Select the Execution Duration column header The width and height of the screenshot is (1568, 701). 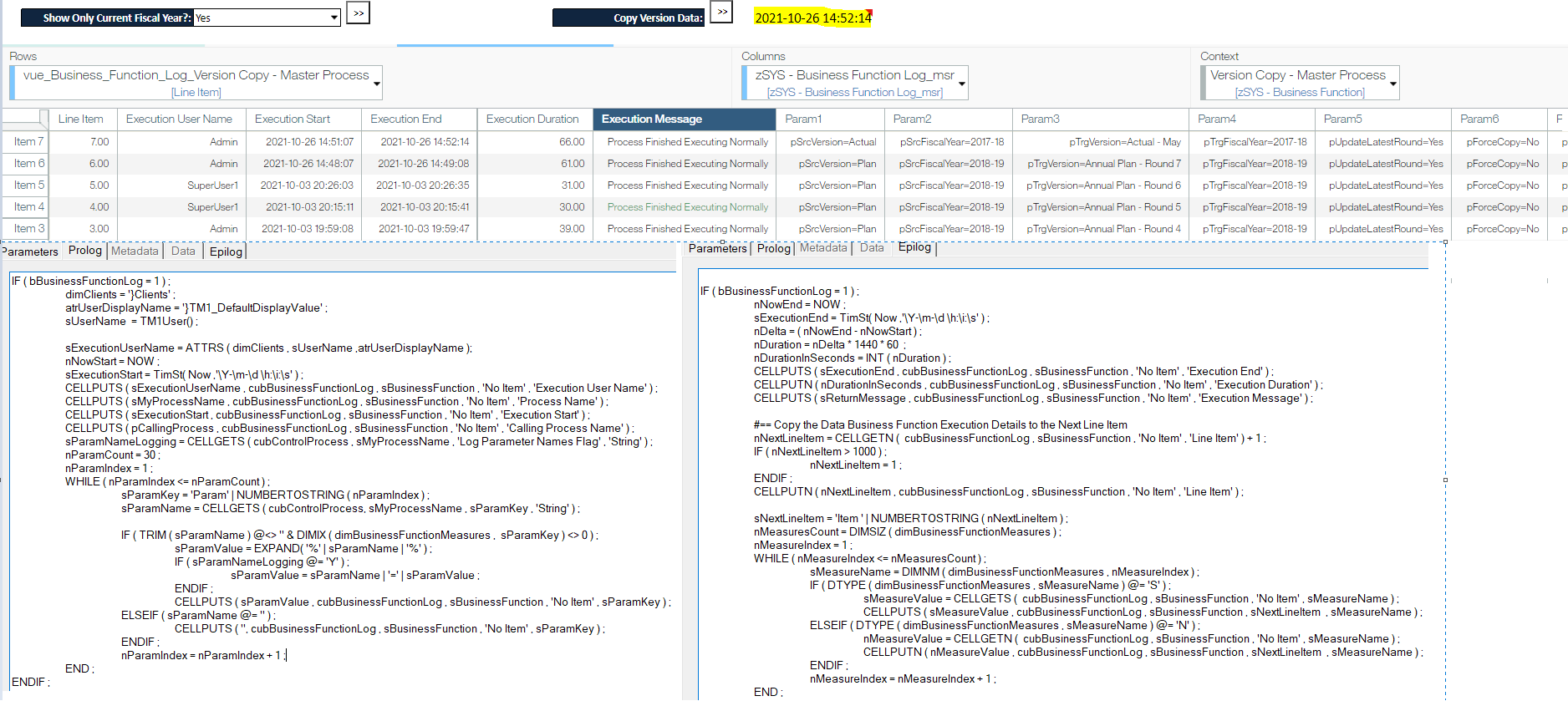tap(535, 119)
